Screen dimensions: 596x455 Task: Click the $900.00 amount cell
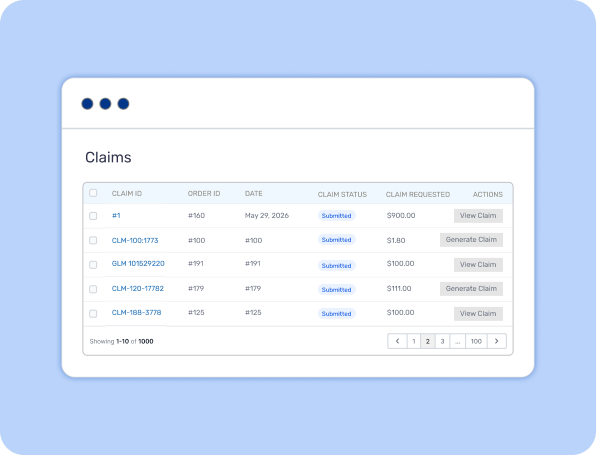[x=401, y=216]
